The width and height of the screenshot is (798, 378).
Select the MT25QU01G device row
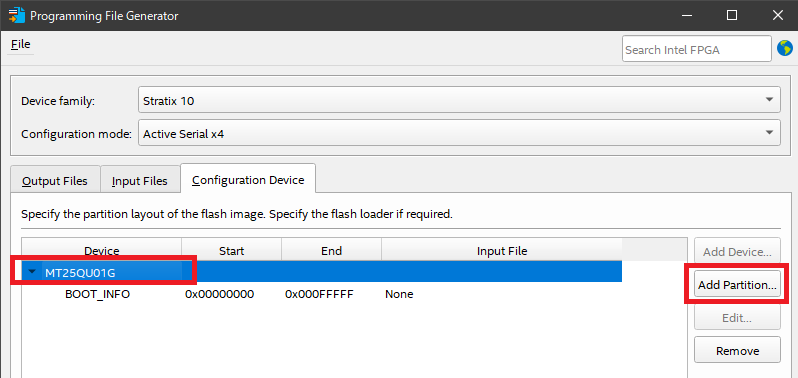[x=322, y=272]
